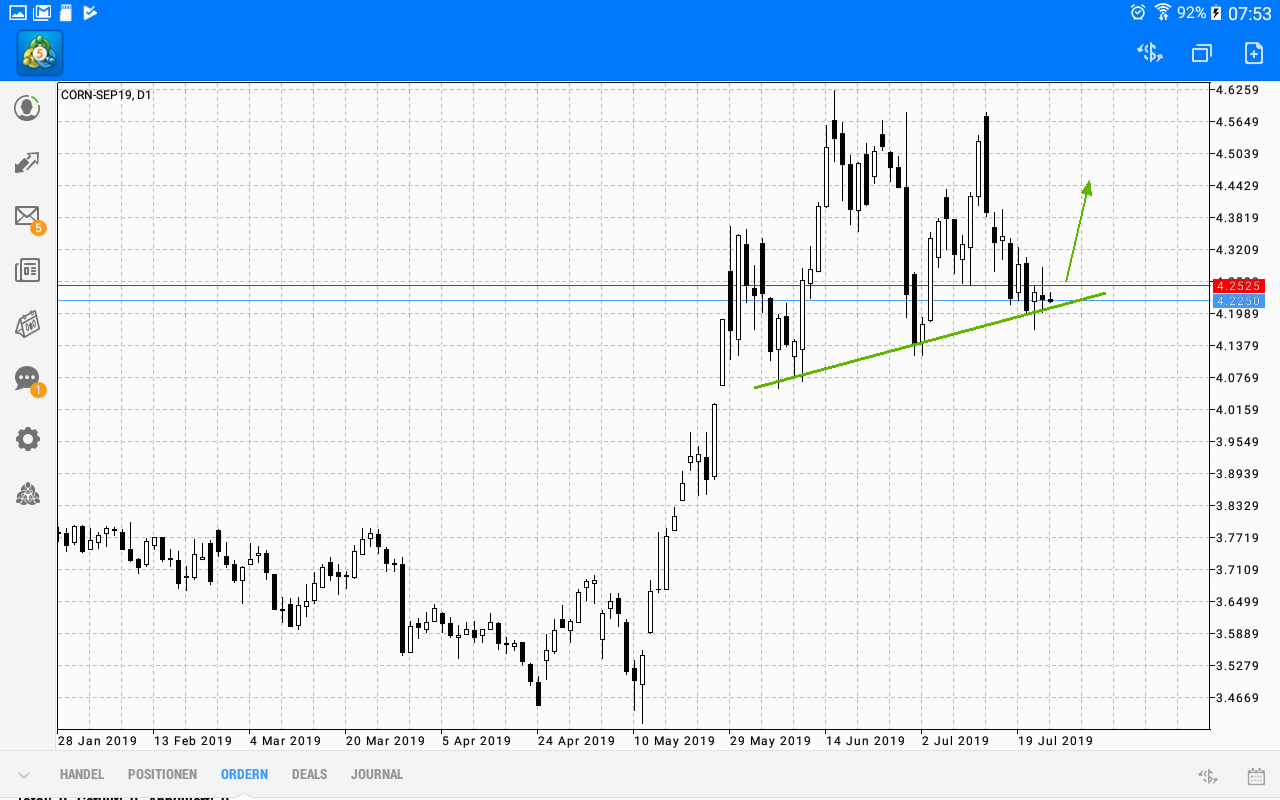Open the Economic Calendar icon in sidebar
Image resolution: width=1280 pixels, height=800 pixels.
tap(27, 324)
